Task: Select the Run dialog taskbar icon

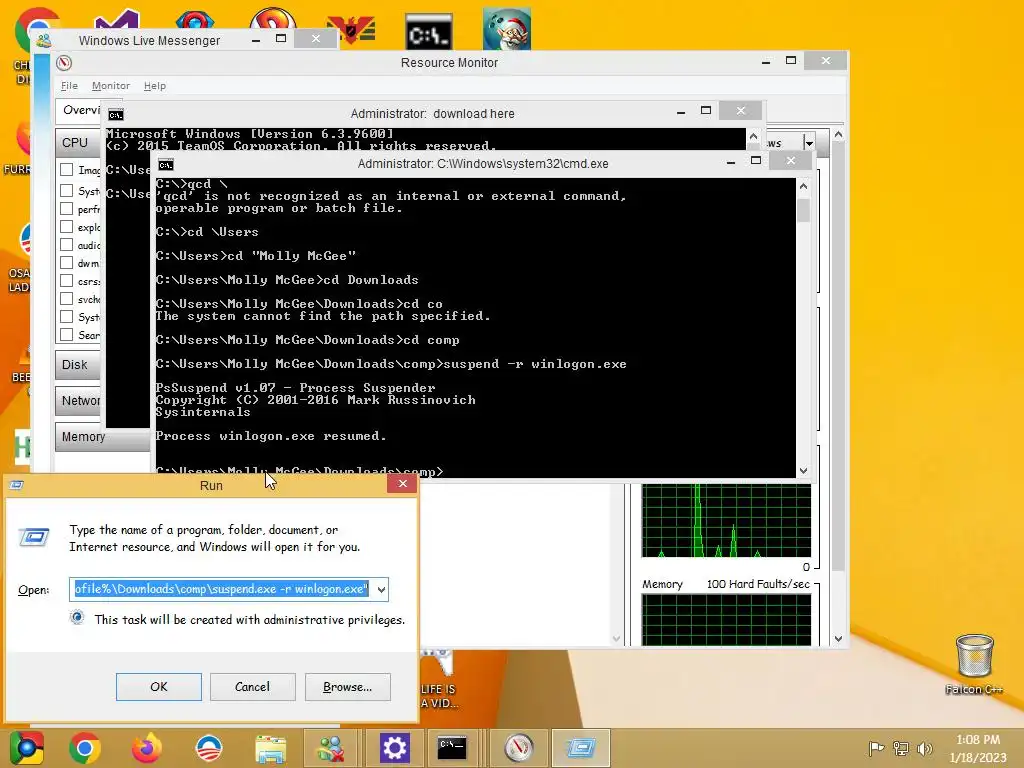Action: (x=581, y=748)
